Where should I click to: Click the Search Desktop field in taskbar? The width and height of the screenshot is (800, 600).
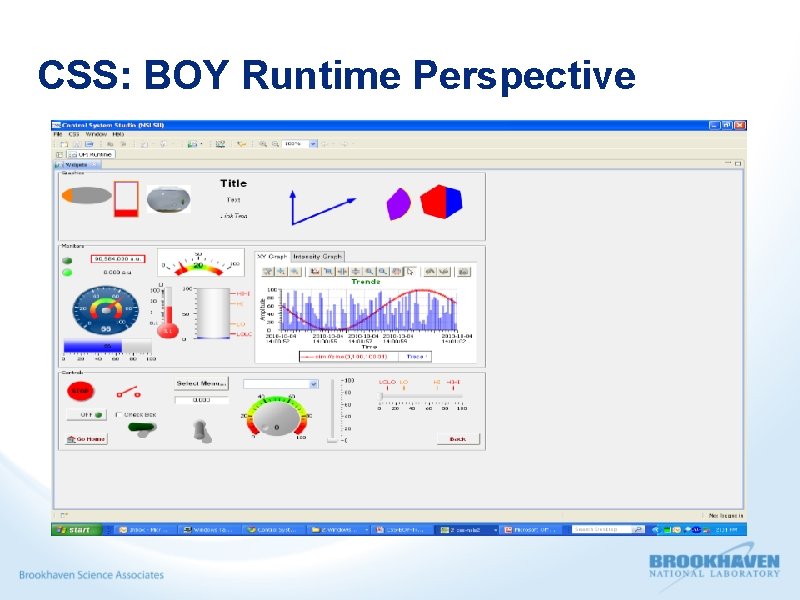602,530
